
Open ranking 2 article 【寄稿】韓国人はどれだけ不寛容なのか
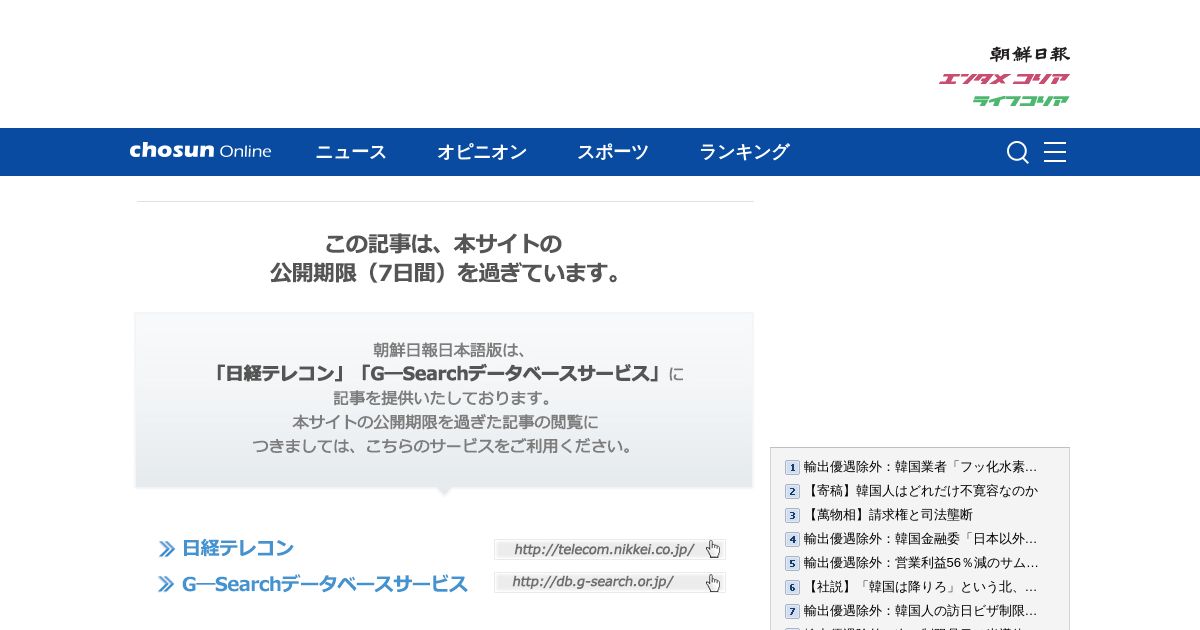point(920,491)
